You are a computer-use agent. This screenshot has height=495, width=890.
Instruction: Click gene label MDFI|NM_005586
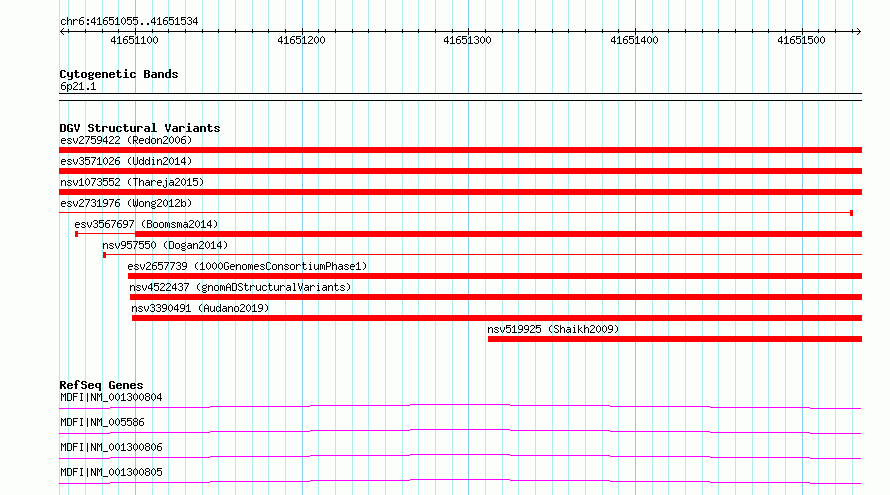point(102,422)
